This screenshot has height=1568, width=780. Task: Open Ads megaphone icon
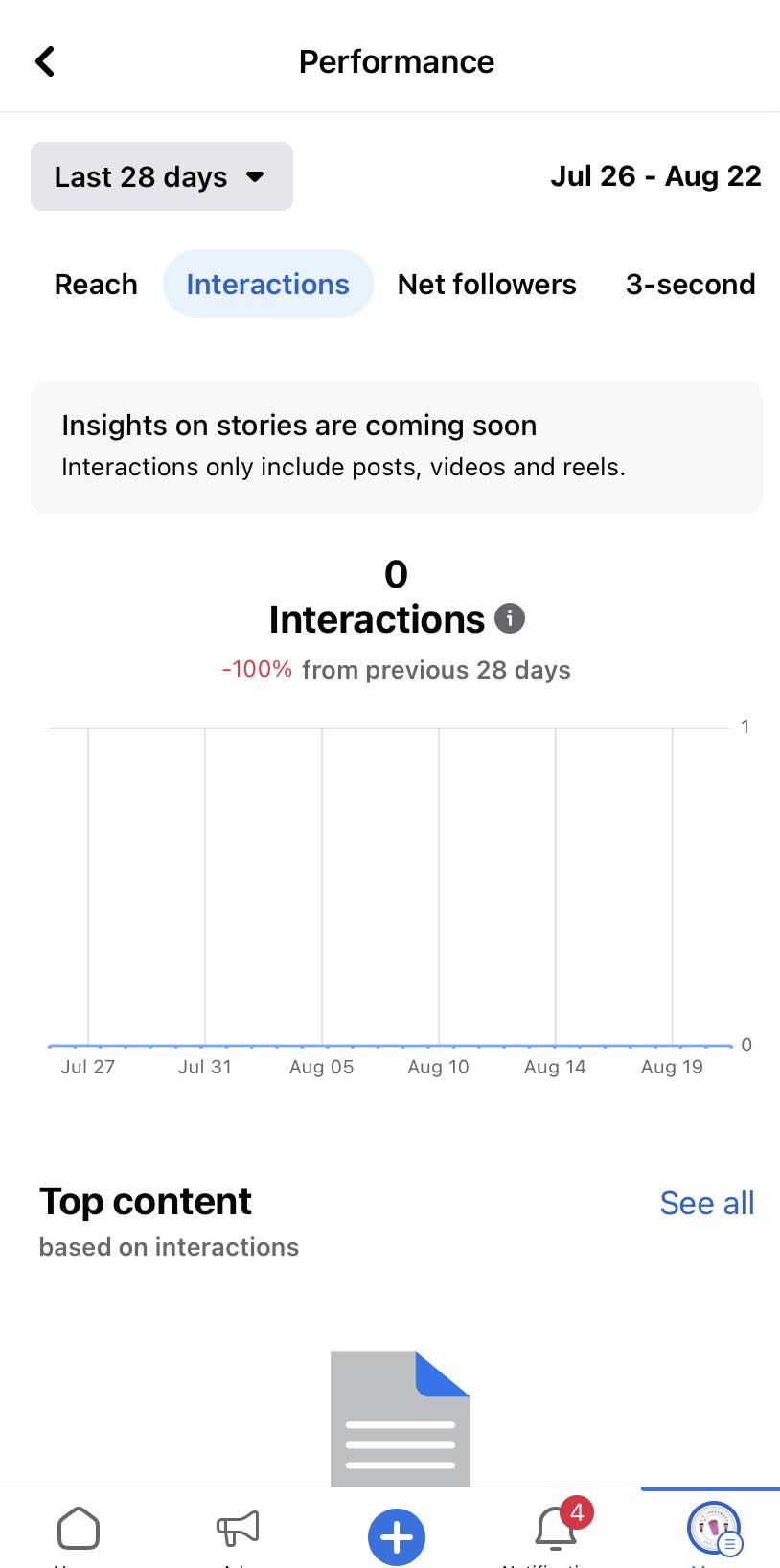pyautogui.click(x=238, y=1529)
